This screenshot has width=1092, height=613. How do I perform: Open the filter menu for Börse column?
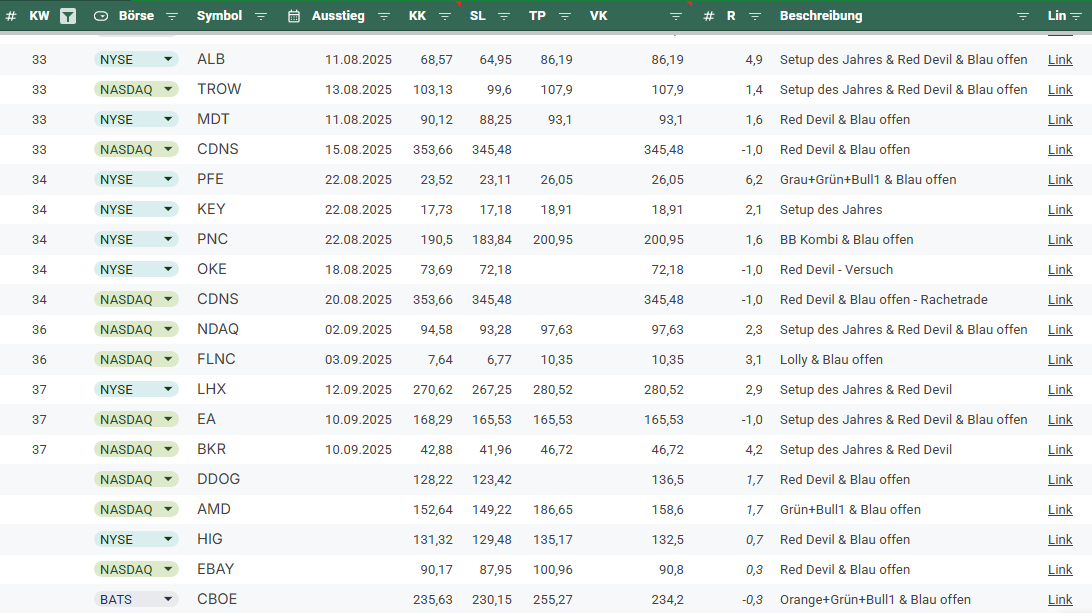click(x=171, y=16)
